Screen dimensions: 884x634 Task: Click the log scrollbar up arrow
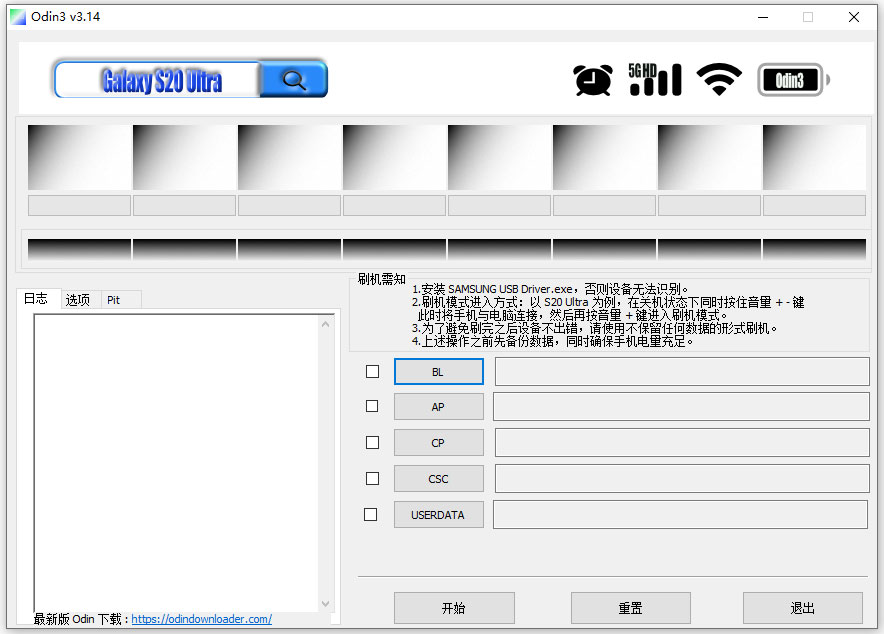click(x=325, y=324)
